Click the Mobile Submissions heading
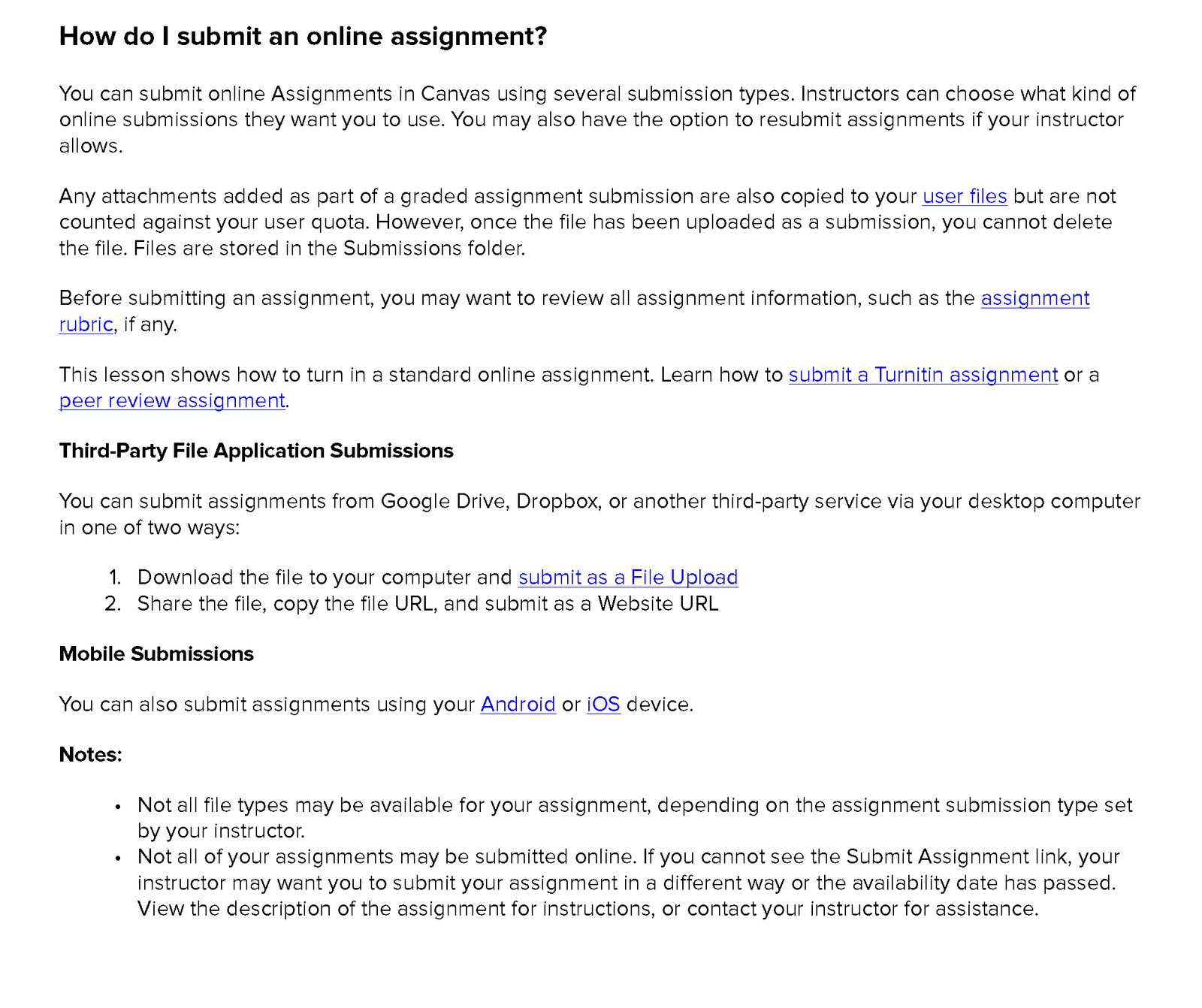The height and width of the screenshot is (1008, 1202). coord(156,653)
